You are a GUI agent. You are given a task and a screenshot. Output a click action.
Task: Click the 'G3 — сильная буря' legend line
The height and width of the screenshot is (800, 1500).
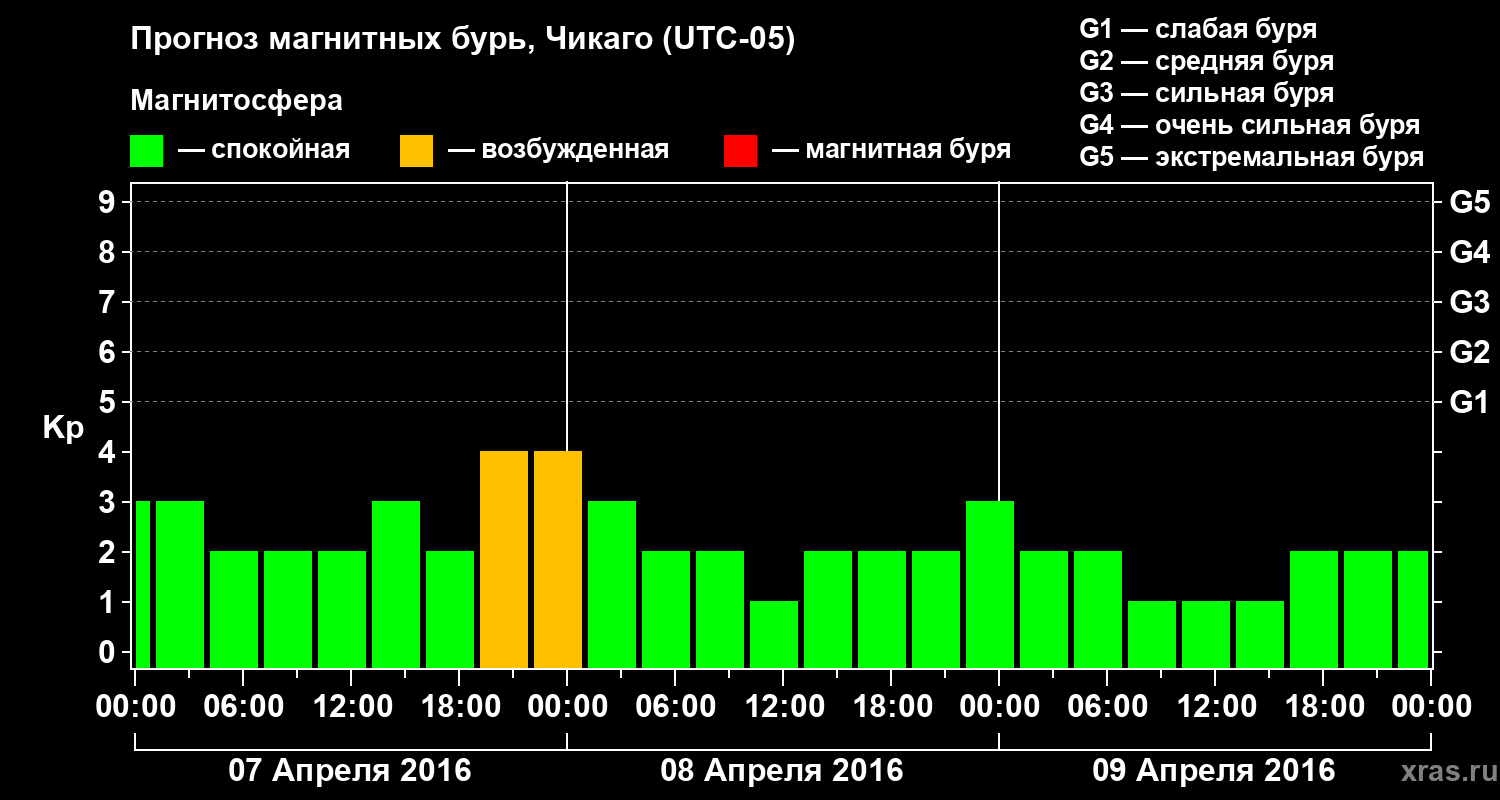(1207, 93)
